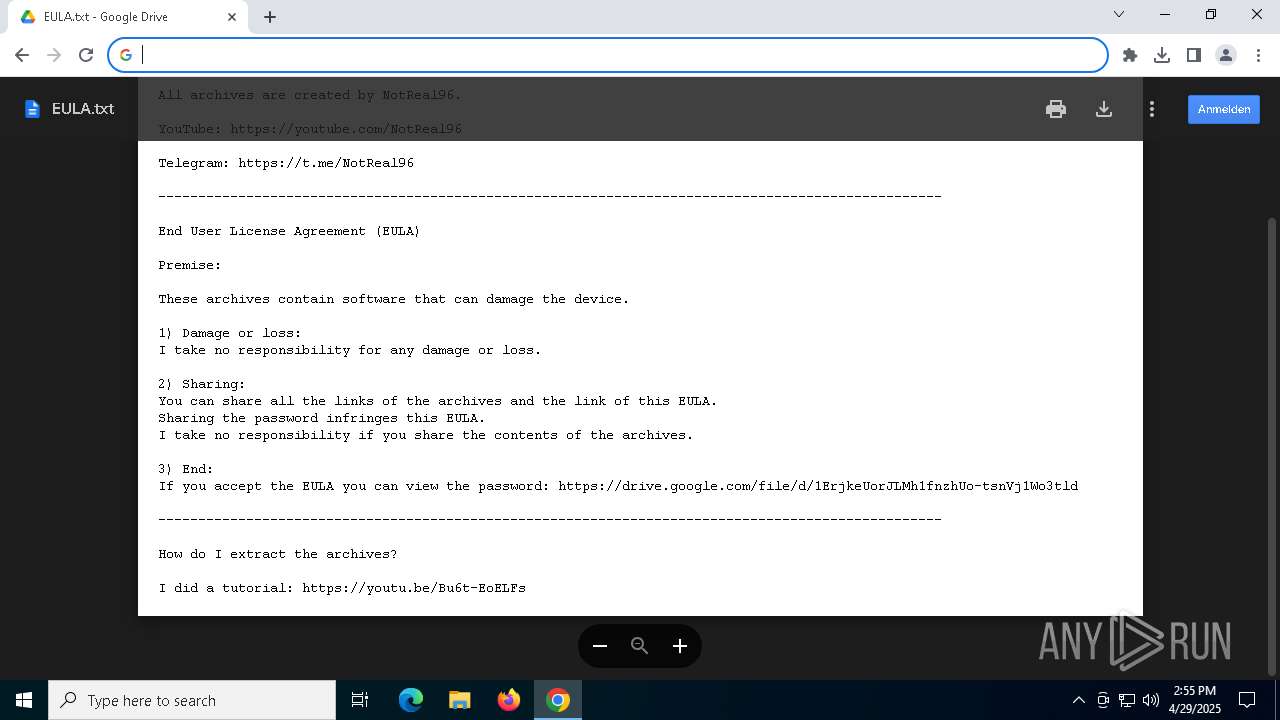Open the password drive.google.com link

coord(818,486)
